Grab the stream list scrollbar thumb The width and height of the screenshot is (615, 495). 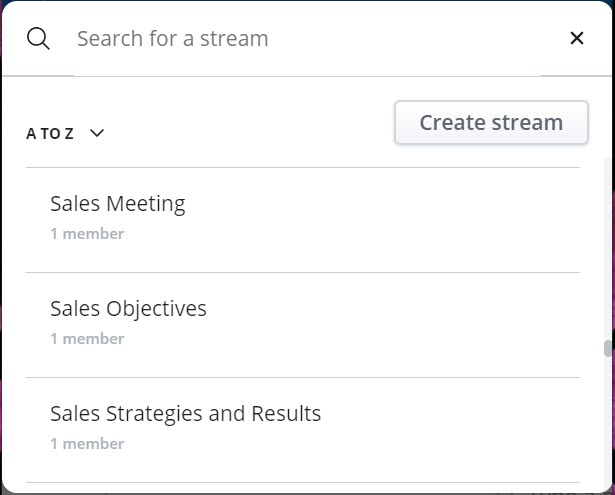point(608,349)
